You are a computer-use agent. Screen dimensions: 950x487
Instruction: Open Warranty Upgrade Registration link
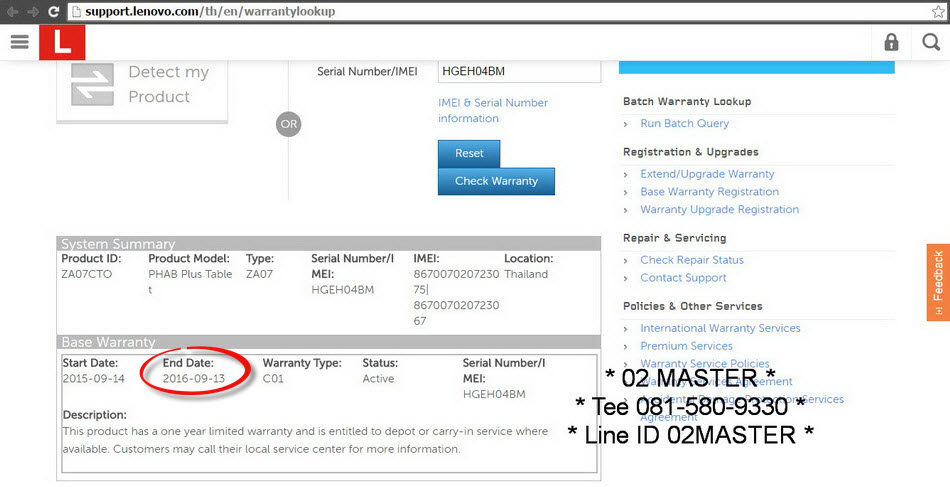(x=720, y=210)
